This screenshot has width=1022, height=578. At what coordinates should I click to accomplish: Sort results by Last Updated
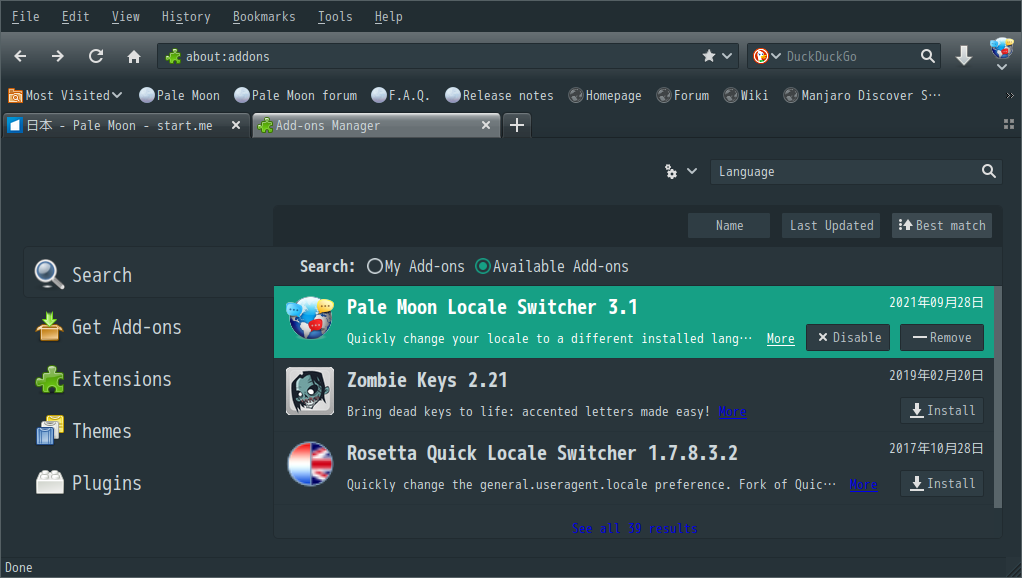pyautogui.click(x=831, y=225)
